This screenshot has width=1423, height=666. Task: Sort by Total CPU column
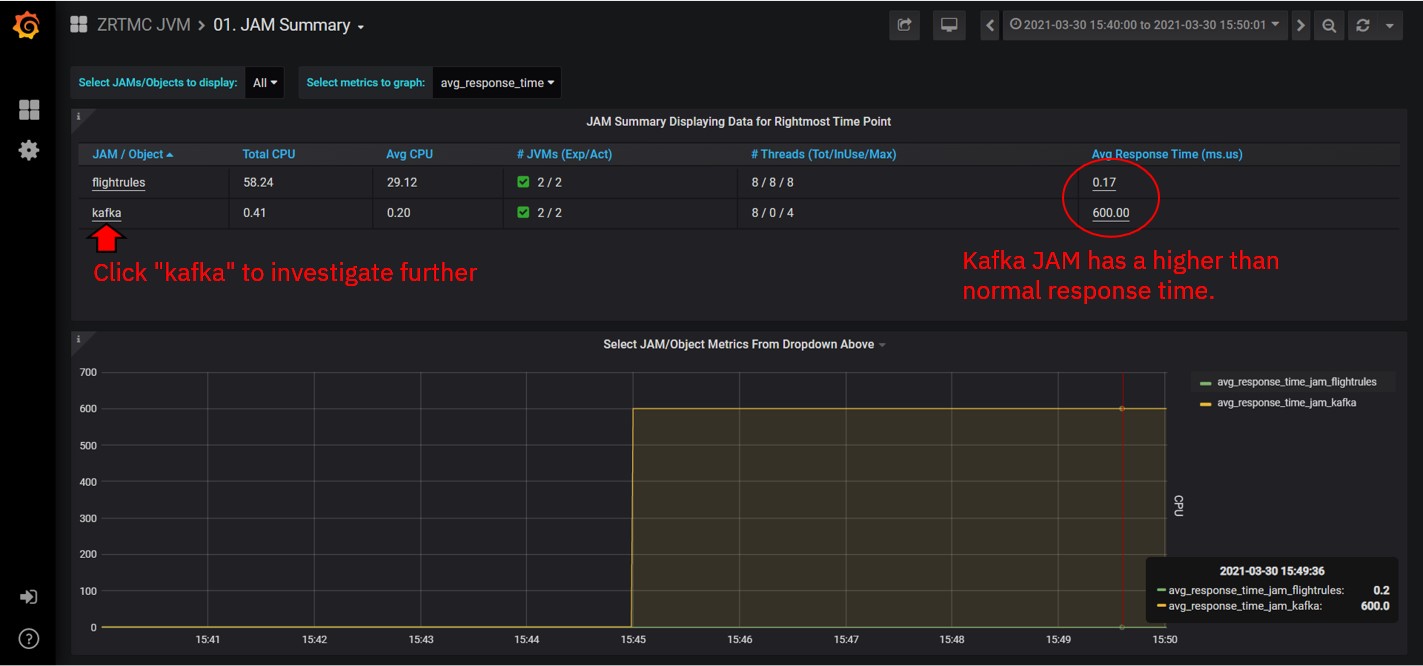[269, 155]
